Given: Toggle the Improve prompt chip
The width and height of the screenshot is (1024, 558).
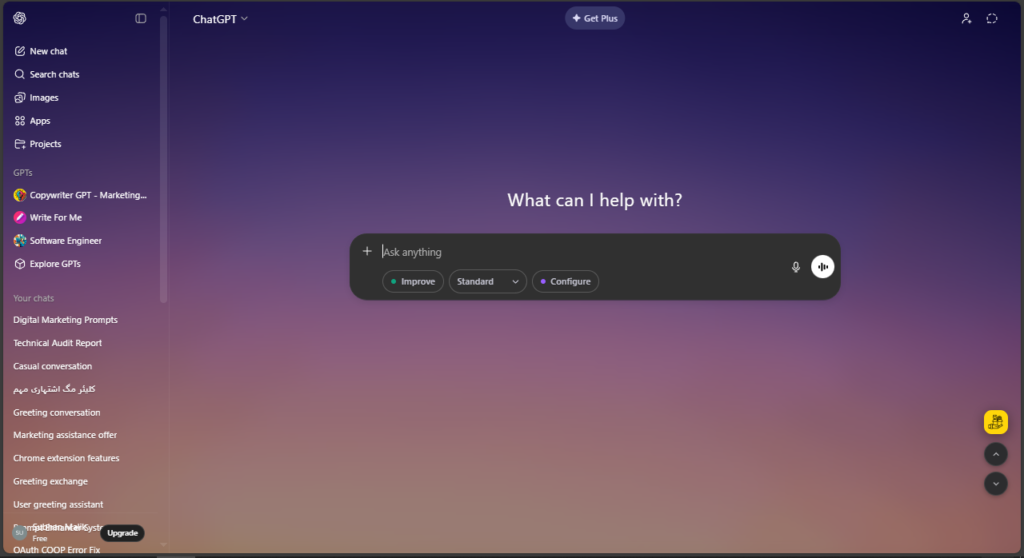Looking at the screenshot, I should tap(413, 282).
